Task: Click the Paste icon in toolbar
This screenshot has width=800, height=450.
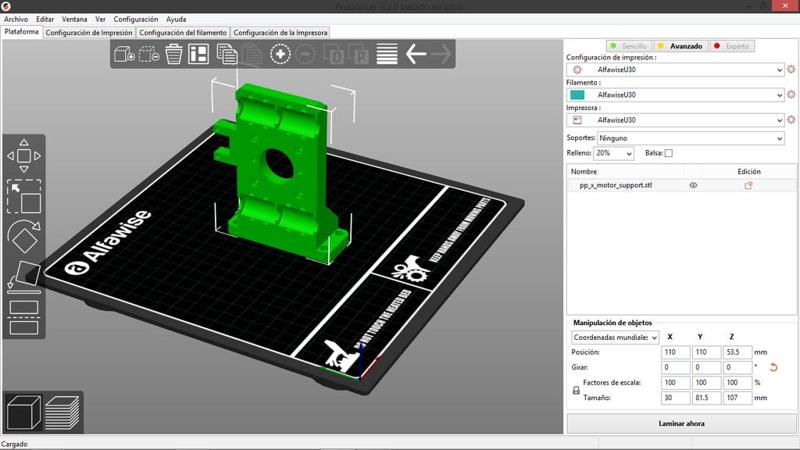Action: [x=252, y=55]
